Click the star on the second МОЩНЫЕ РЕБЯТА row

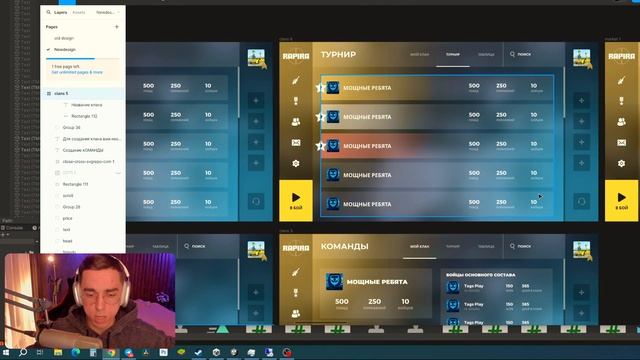click(x=320, y=117)
